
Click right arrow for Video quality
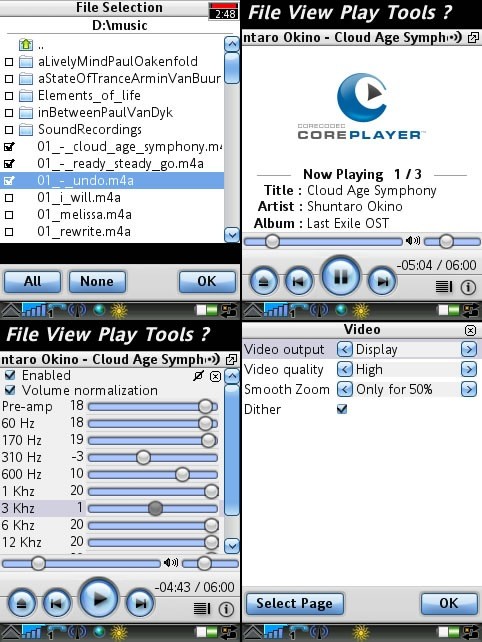coord(469,369)
